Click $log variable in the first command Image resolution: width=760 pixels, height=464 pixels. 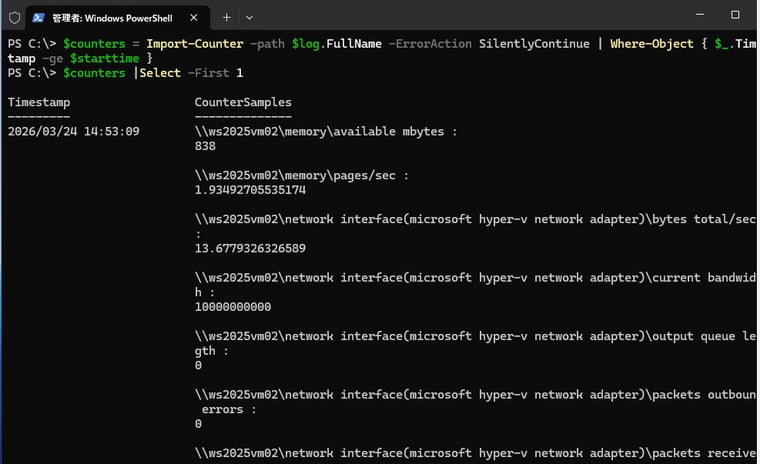tap(305, 44)
